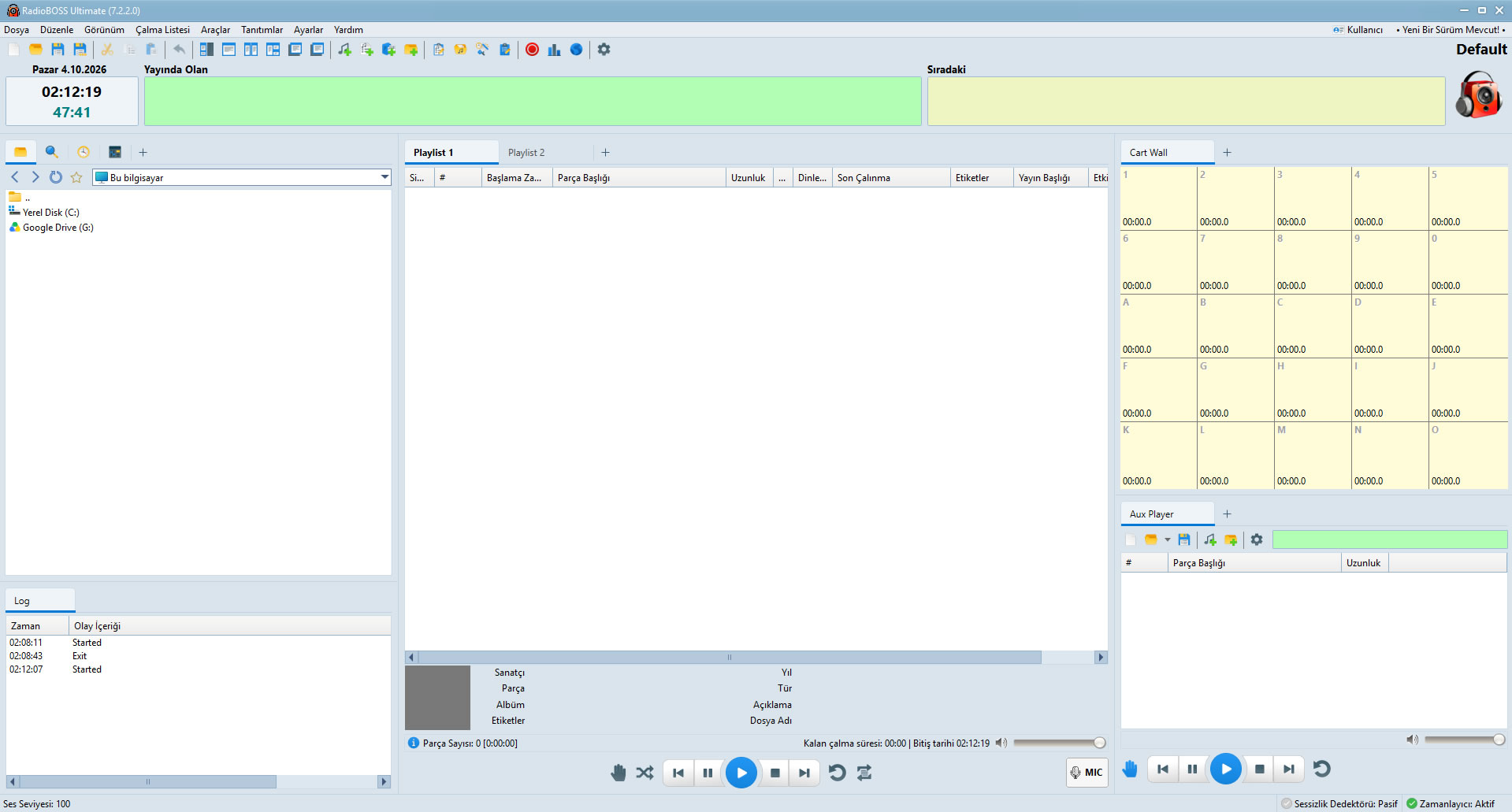Toggle the hand stop-after-track icon in main player
This screenshot has width=1512, height=812.
619,773
